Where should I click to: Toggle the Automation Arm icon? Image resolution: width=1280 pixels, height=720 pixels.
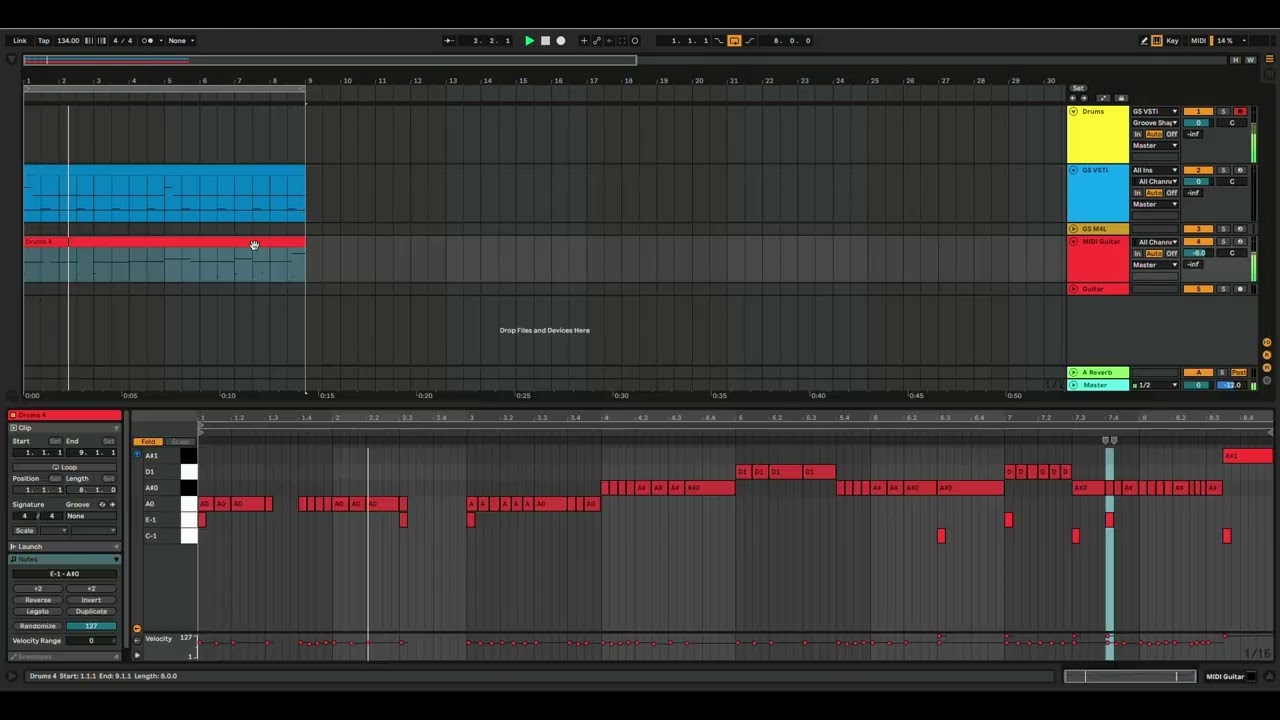pos(597,41)
